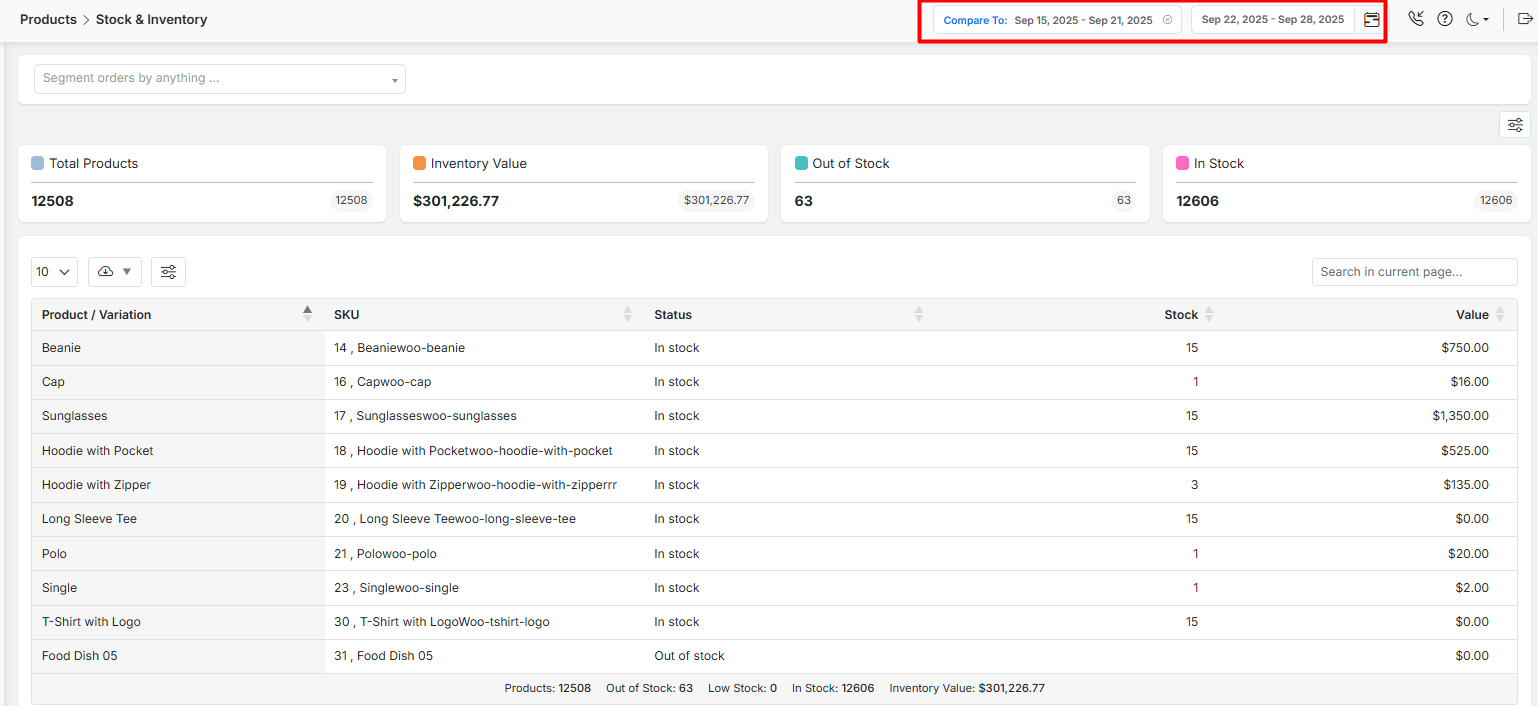Open the help question mark icon
This screenshot has width=1538, height=706.
tap(1445, 19)
